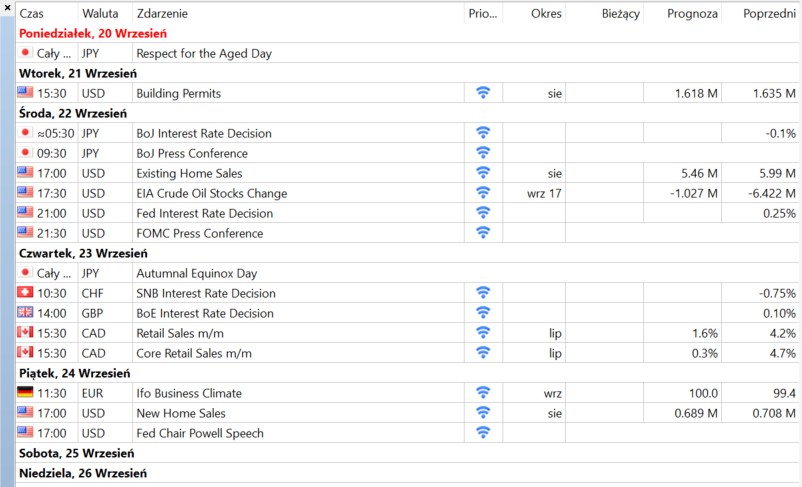Select the Sobota, 25 Wrzesień day header
Screen dimensions: 802x487
click(x=77, y=454)
